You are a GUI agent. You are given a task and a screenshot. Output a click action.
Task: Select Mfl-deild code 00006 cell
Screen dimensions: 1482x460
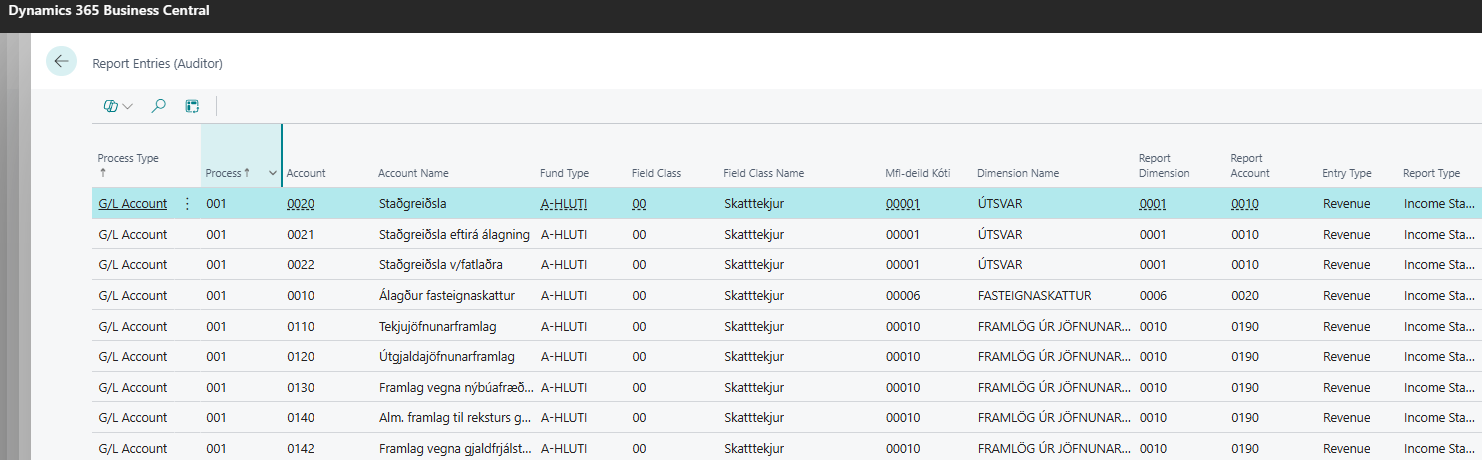point(903,296)
